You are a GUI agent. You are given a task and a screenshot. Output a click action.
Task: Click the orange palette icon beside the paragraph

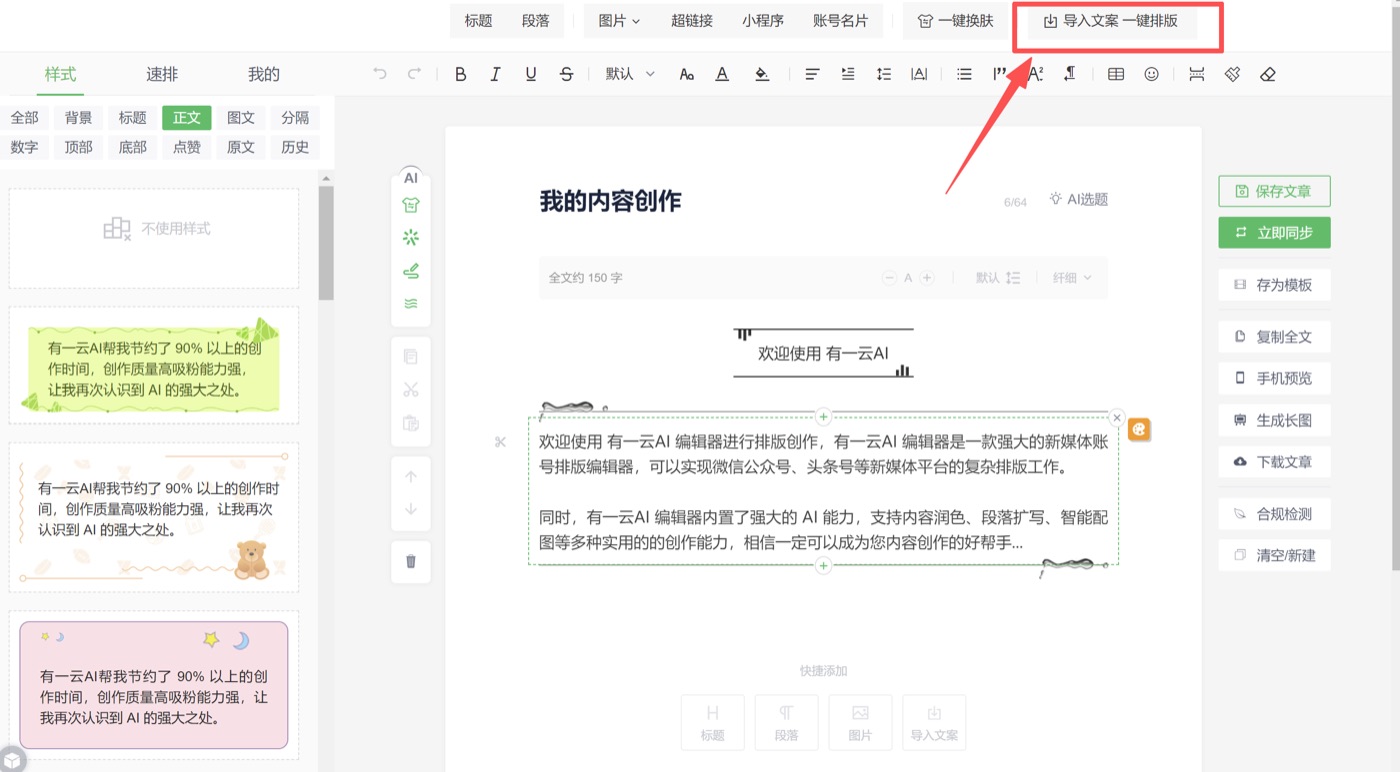(x=1139, y=430)
